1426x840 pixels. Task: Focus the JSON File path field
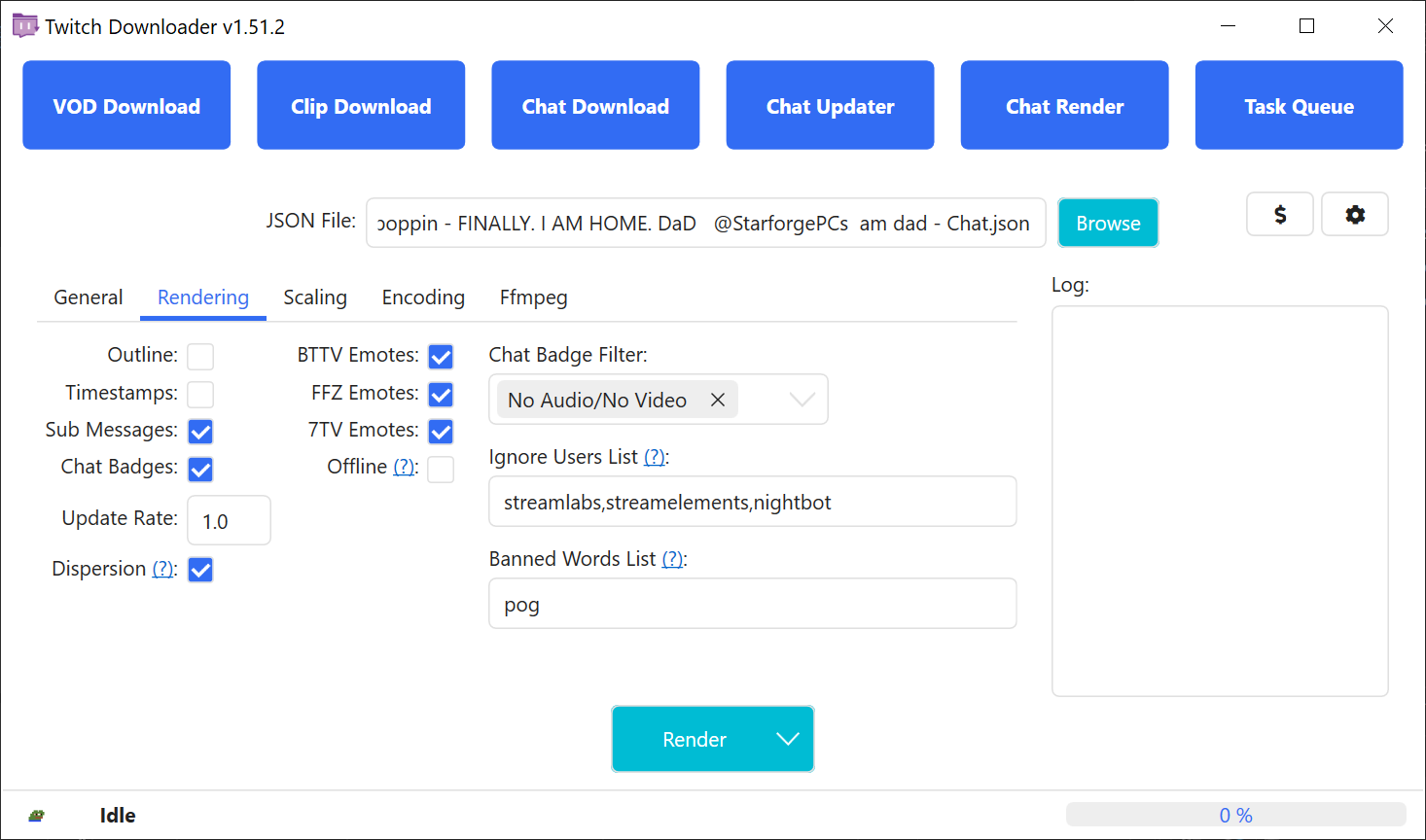pos(706,223)
